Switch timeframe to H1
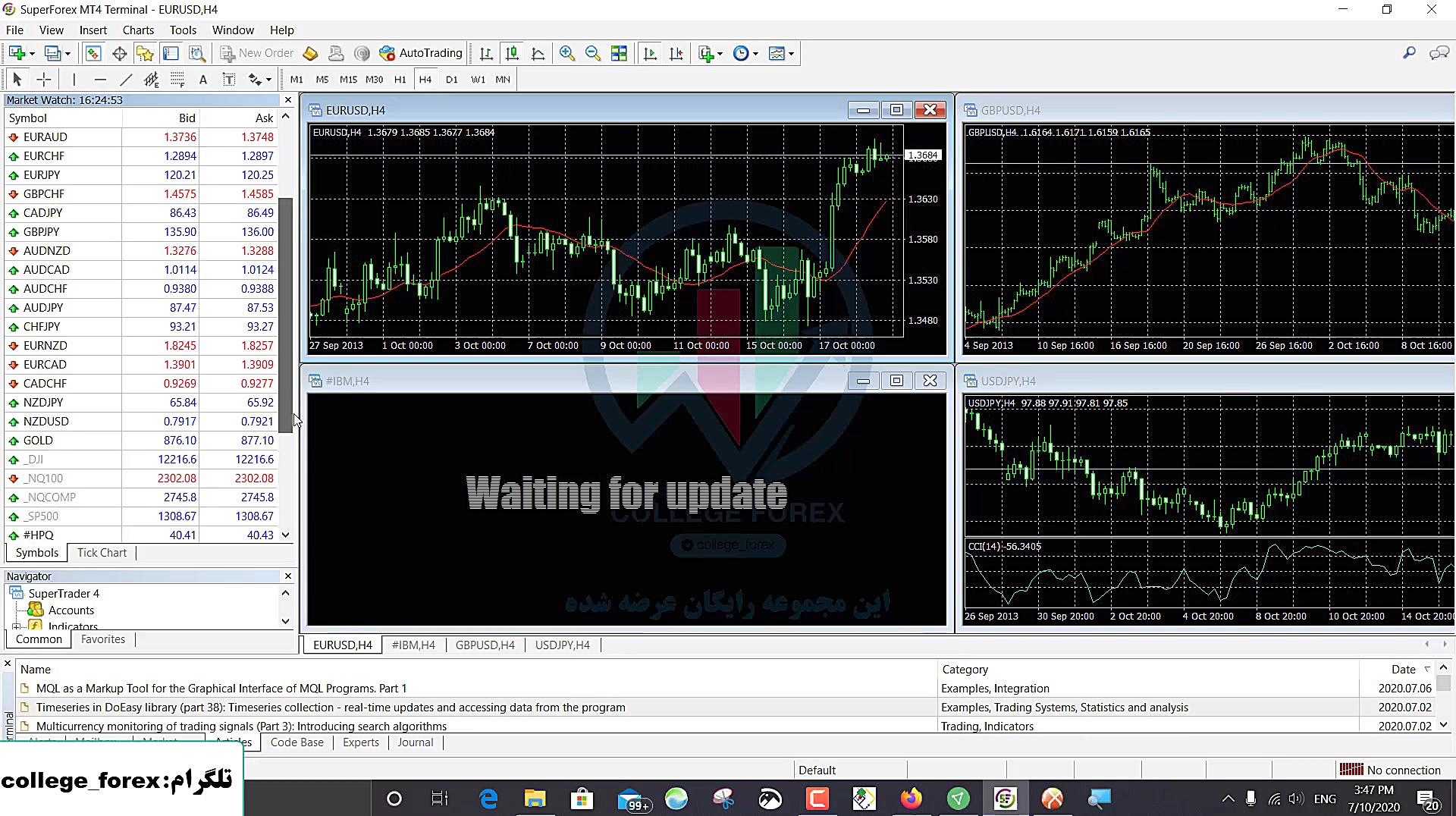This screenshot has width=1456, height=816. (400, 79)
